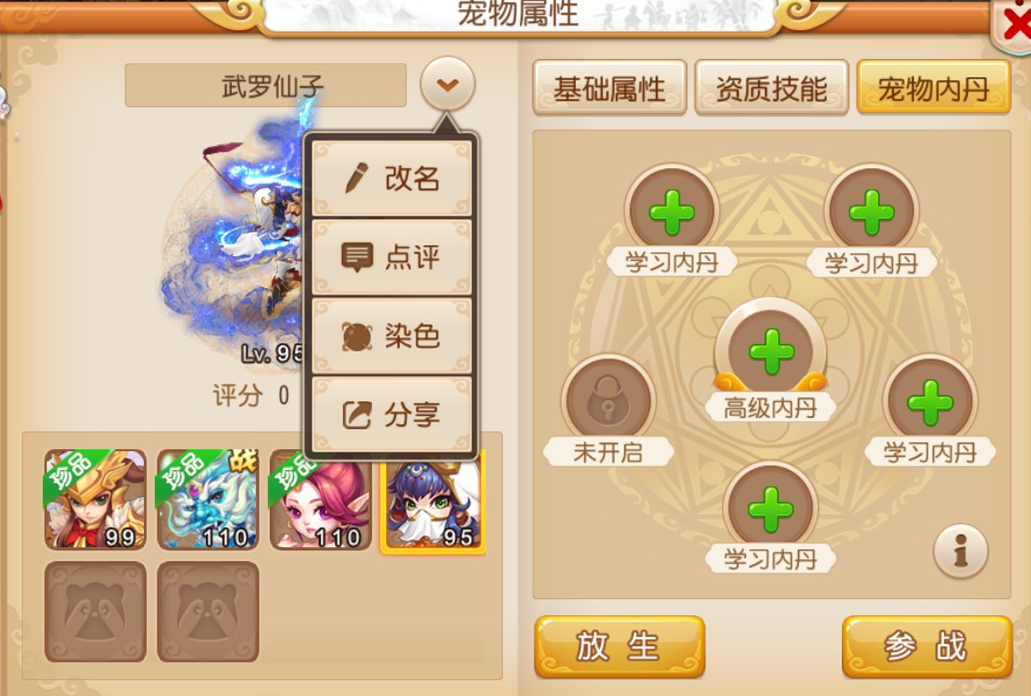Select 染色 dye option

(392, 336)
